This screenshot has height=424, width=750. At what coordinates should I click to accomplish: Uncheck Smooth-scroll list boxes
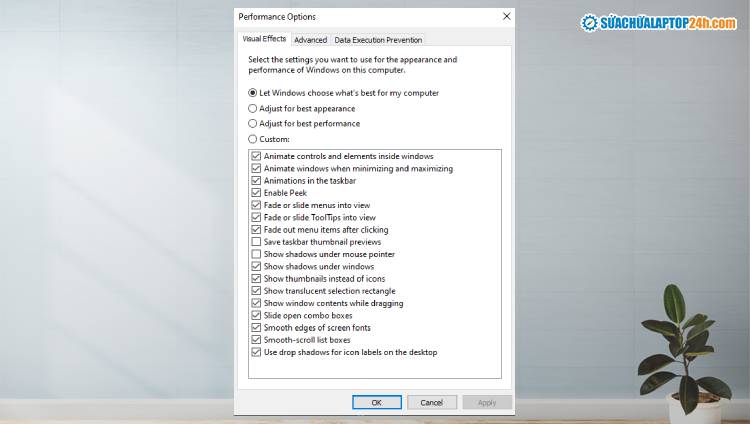tap(256, 340)
